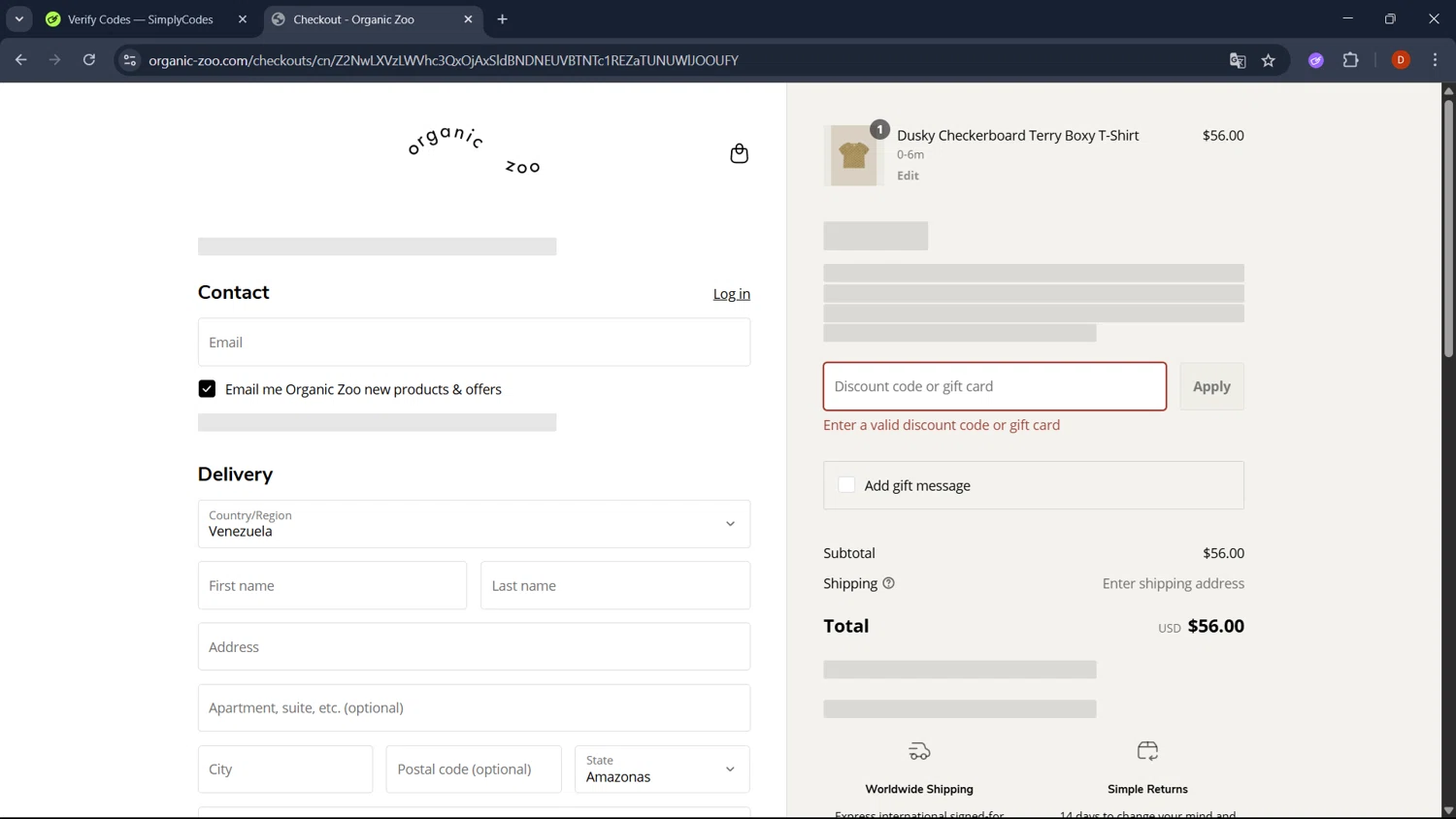The width and height of the screenshot is (1456, 819).
Task: Click the Apply discount button
Action: tap(1211, 386)
